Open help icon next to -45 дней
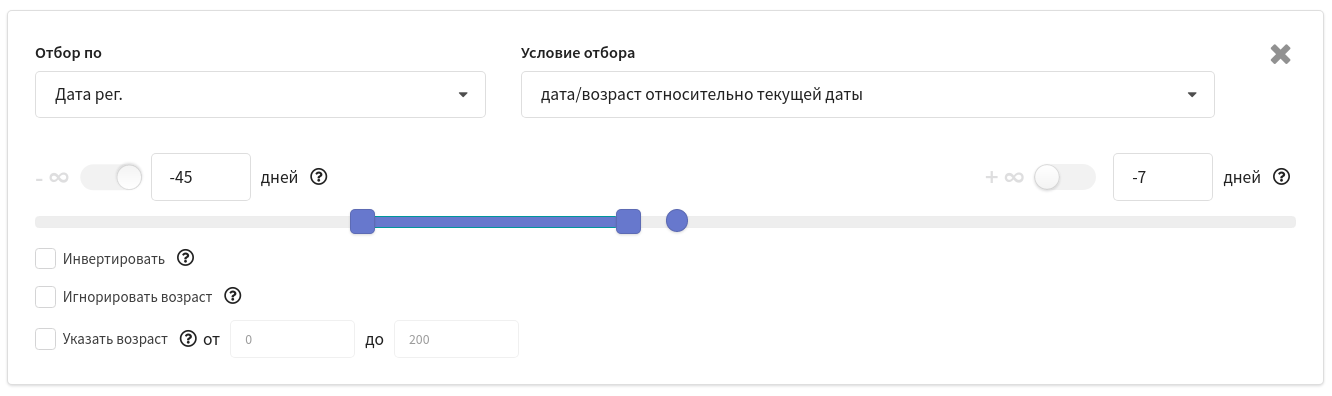 319,177
